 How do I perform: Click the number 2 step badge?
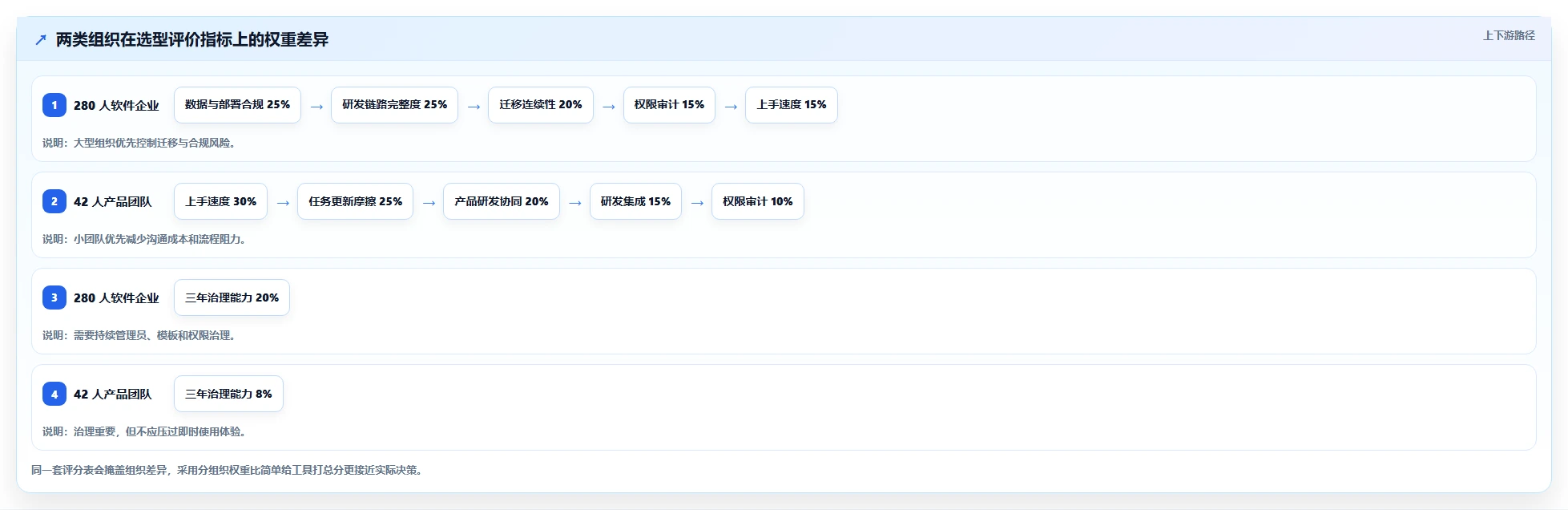[x=54, y=201]
